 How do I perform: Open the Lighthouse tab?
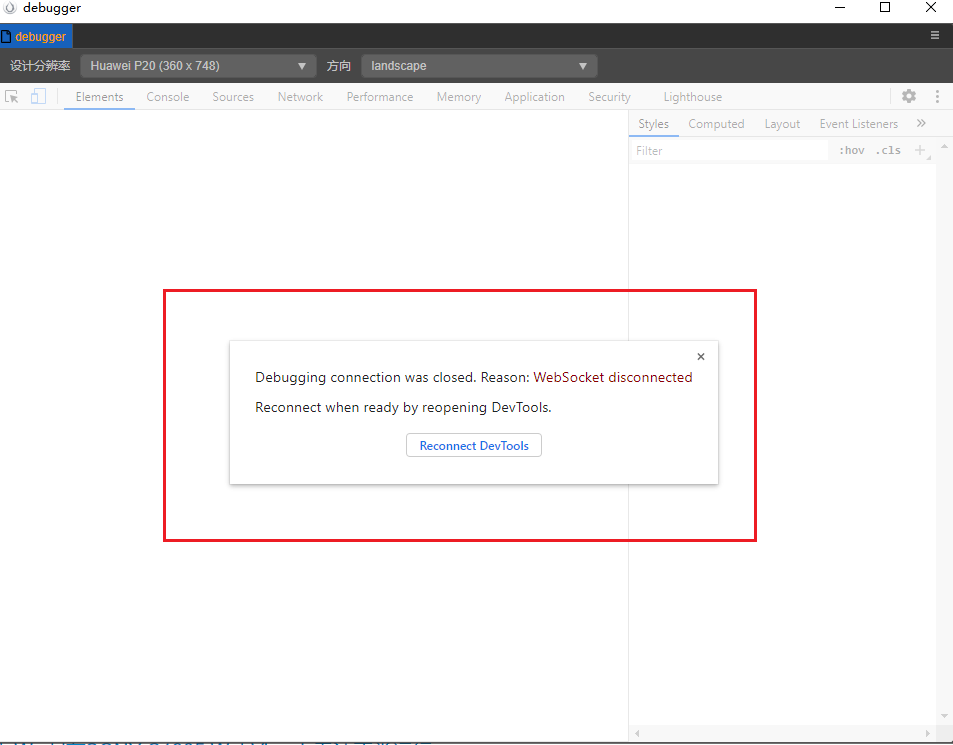pyautogui.click(x=693, y=97)
